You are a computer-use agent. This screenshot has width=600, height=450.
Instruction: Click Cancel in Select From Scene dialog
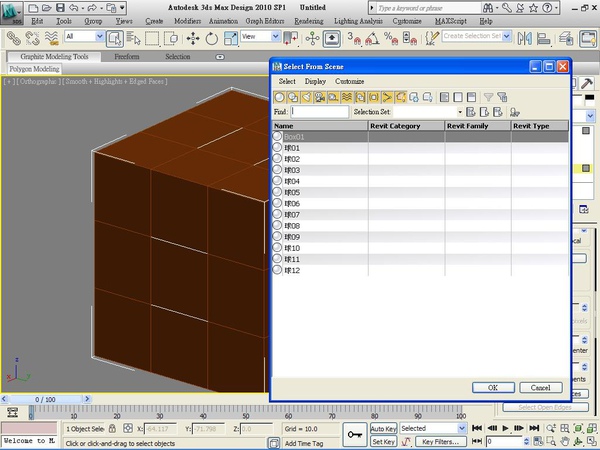pyautogui.click(x=541, y=388)
